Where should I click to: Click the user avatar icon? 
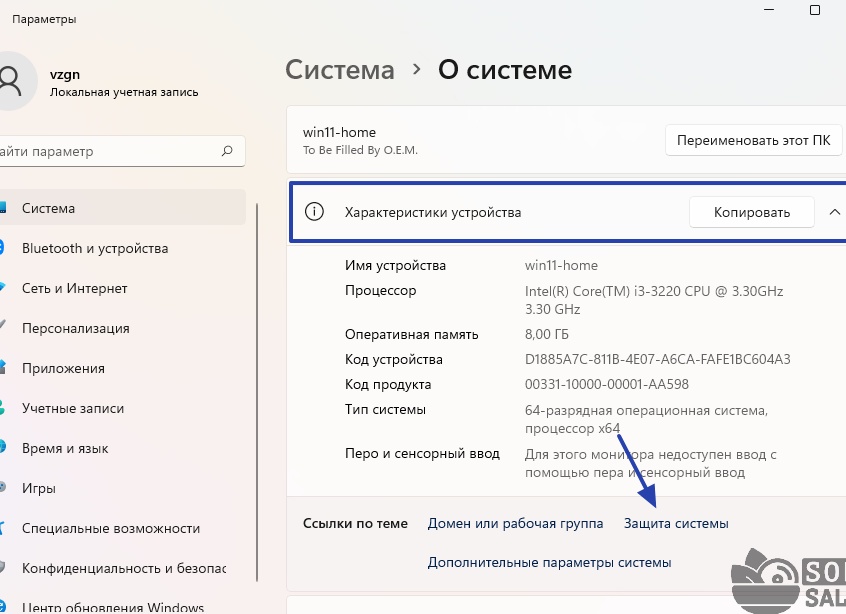[12, 81]
